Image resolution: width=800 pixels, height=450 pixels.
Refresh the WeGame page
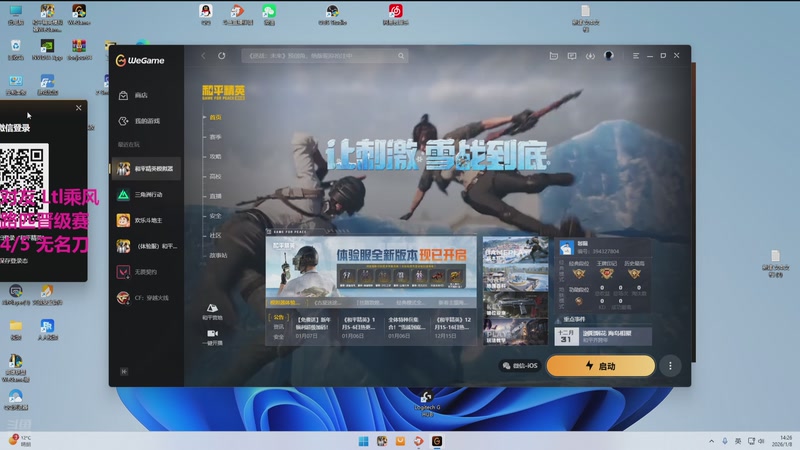221,56
